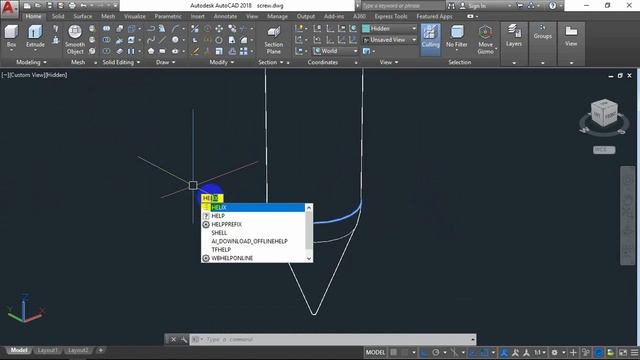This screenshot has height=360, width=640.
Task: Switch to the Solid ribbon tab
Action: point(58,16)
